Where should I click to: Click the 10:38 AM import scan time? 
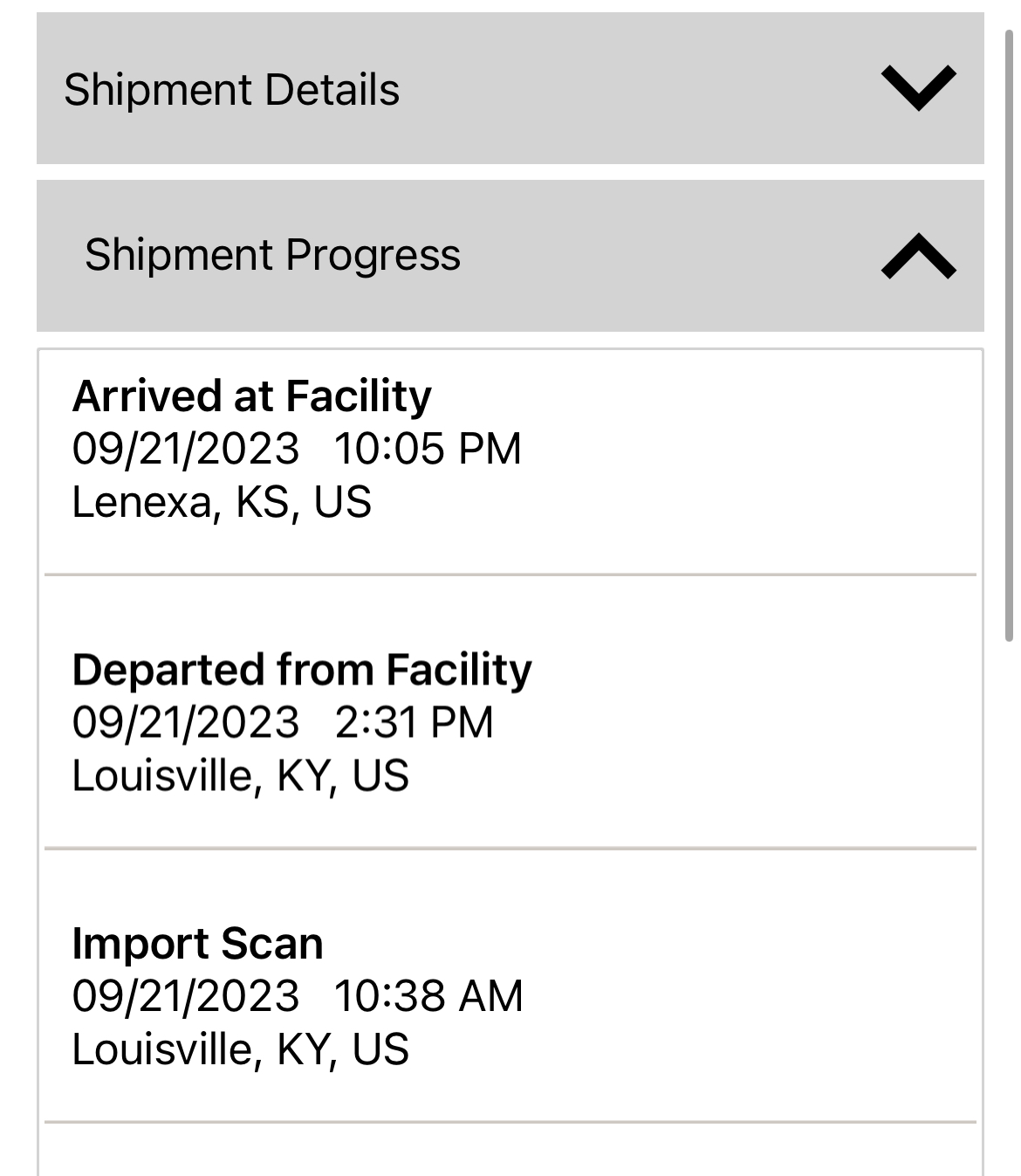(428, 996)
